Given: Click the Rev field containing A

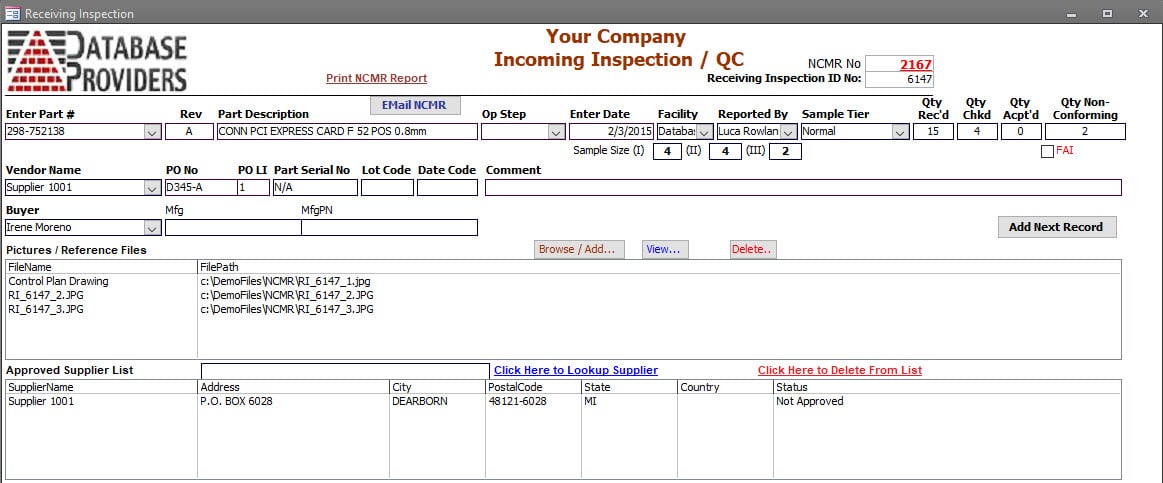Looking at the screenshot, I should [189, 132].
